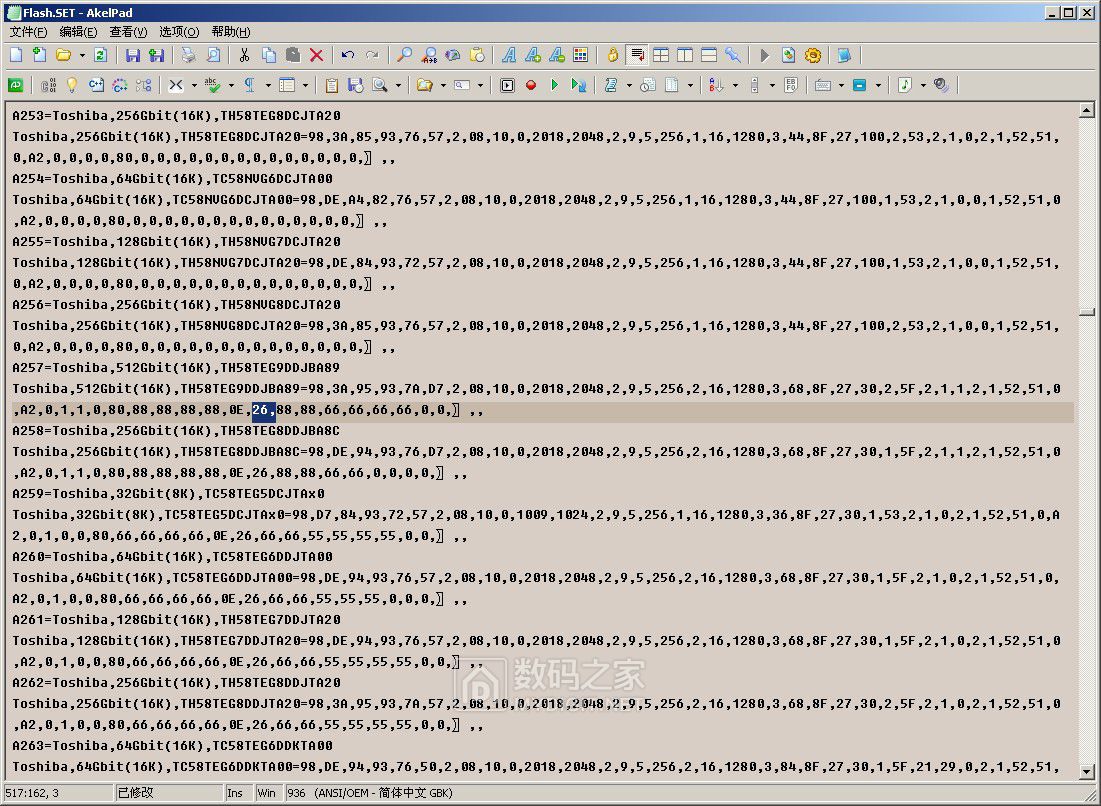Open the Find dialog magnifier icon
Viewport: 1101px width, 806px height.
pos(404,55)
